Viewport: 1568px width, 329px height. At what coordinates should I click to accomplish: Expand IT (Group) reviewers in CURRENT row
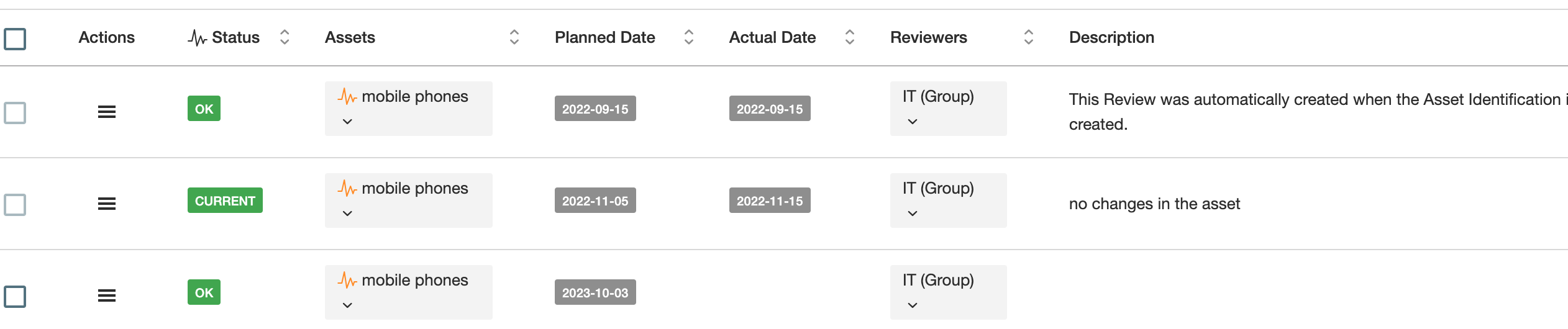tap(912, 214)
